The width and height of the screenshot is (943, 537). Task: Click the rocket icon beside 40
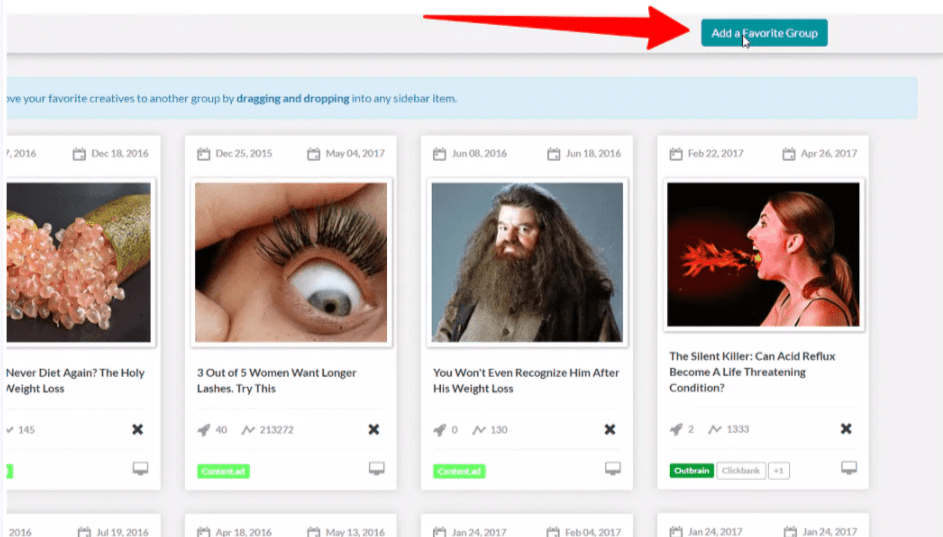tap(204, 430)
